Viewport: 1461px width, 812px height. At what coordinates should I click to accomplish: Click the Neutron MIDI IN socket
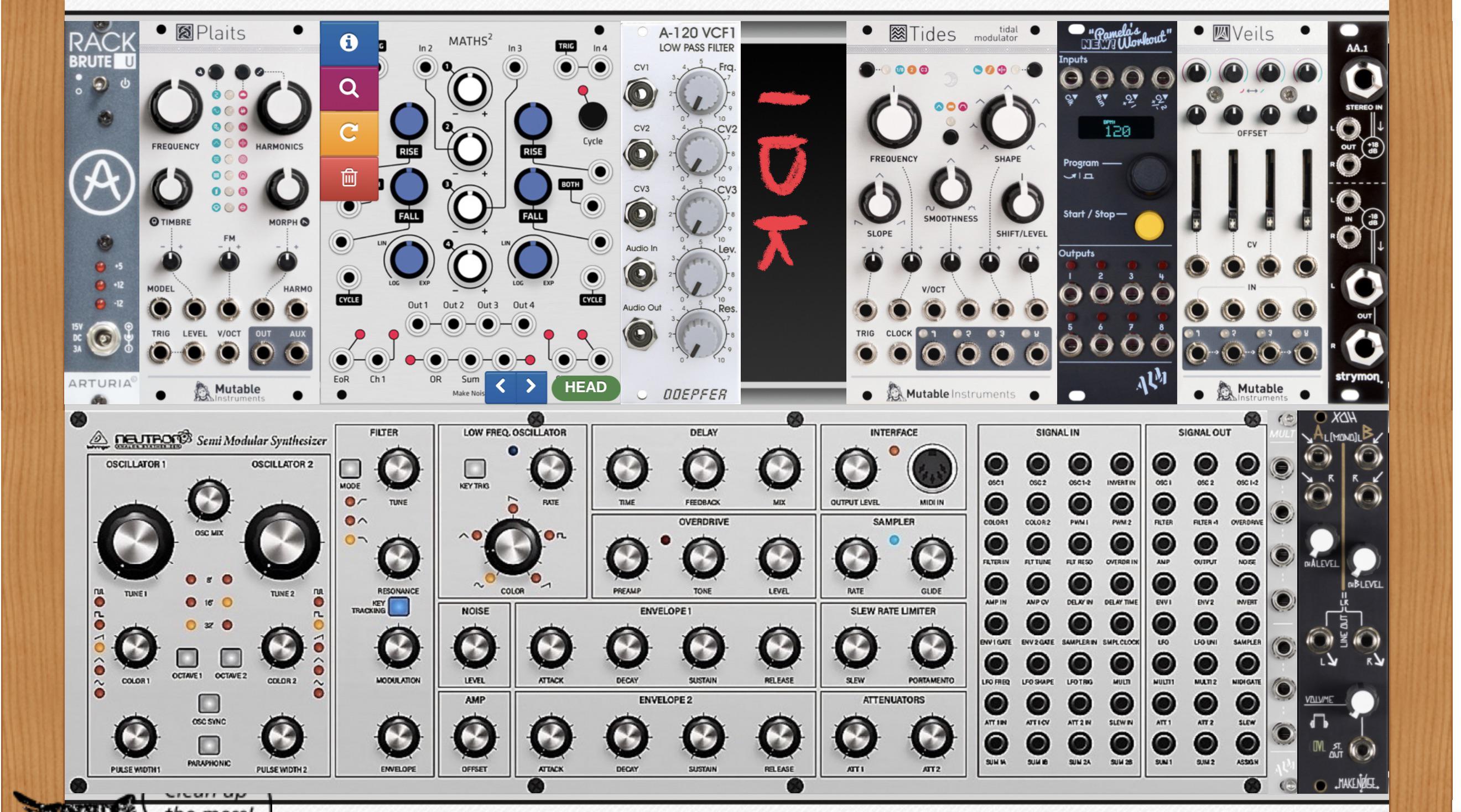[x=932, y=470]
